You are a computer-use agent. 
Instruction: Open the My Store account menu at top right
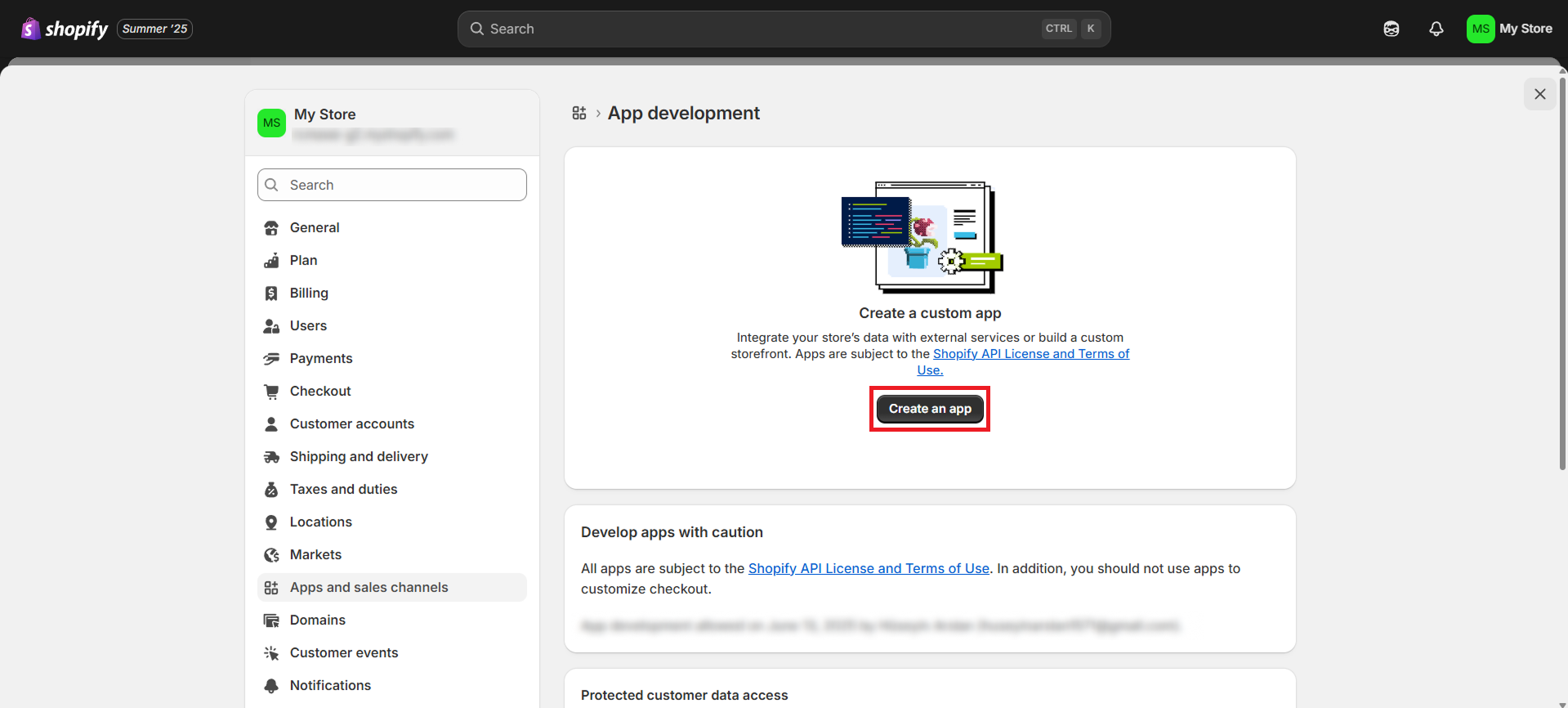(x=1510, y=29)
